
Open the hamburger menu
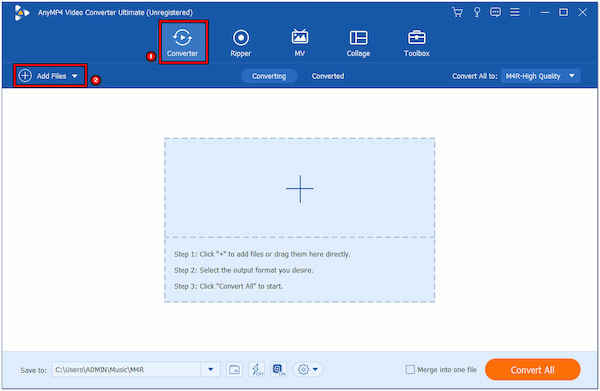[x=515, y=12]
